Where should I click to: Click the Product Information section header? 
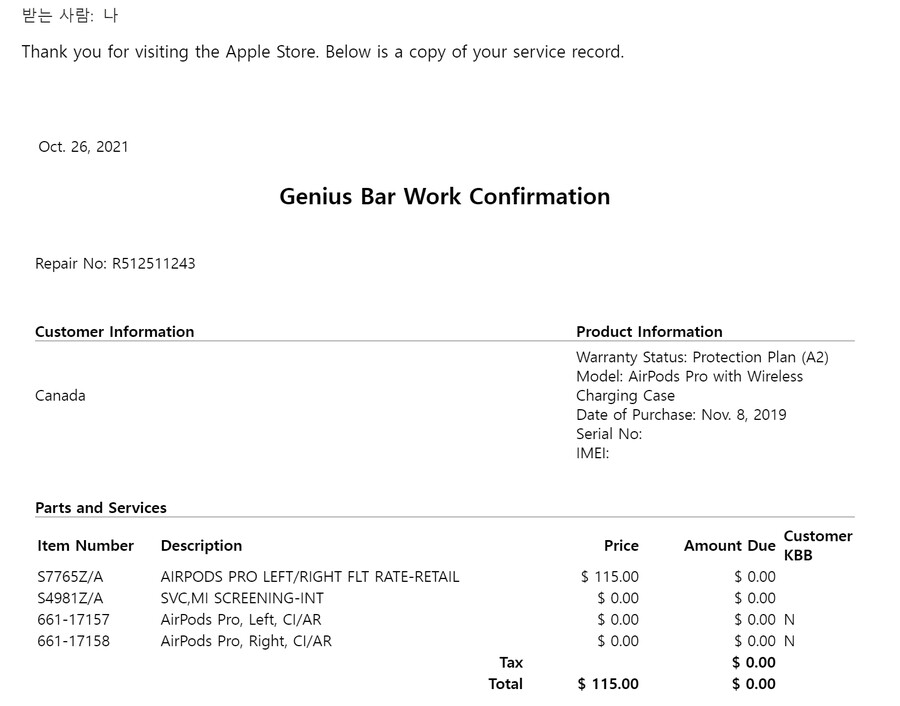click(649, 332)
